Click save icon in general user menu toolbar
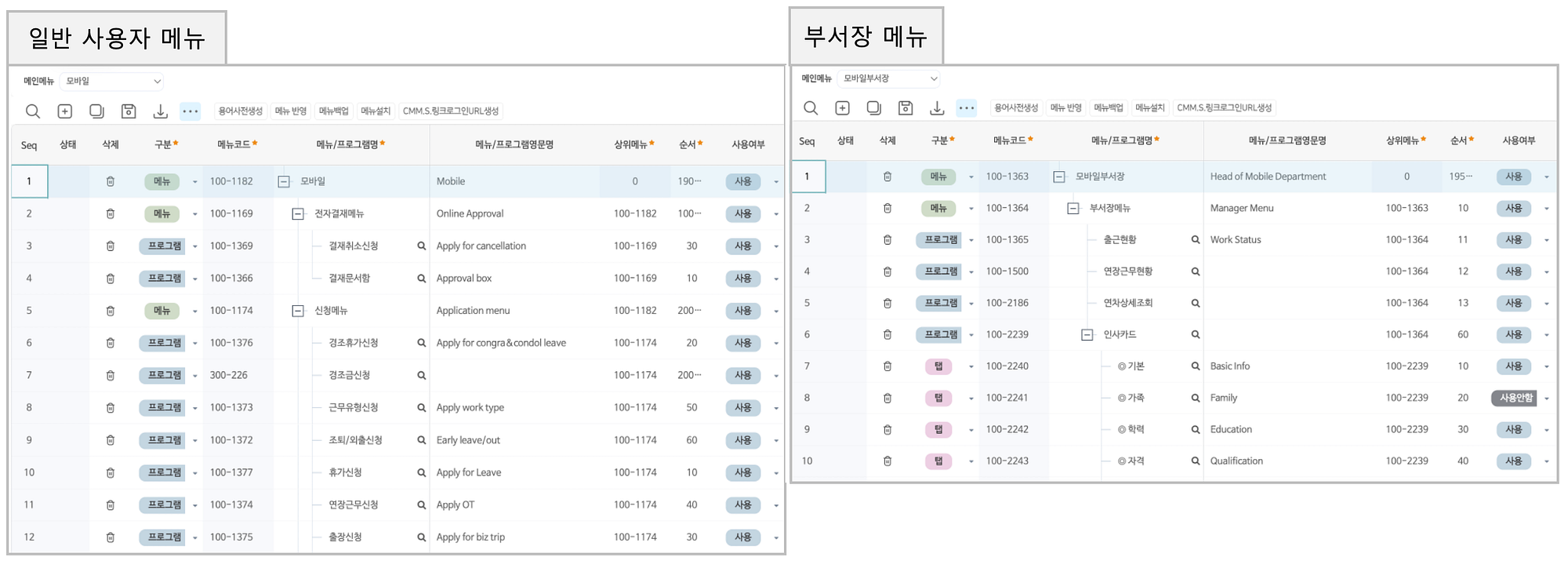 click(129, 111)
